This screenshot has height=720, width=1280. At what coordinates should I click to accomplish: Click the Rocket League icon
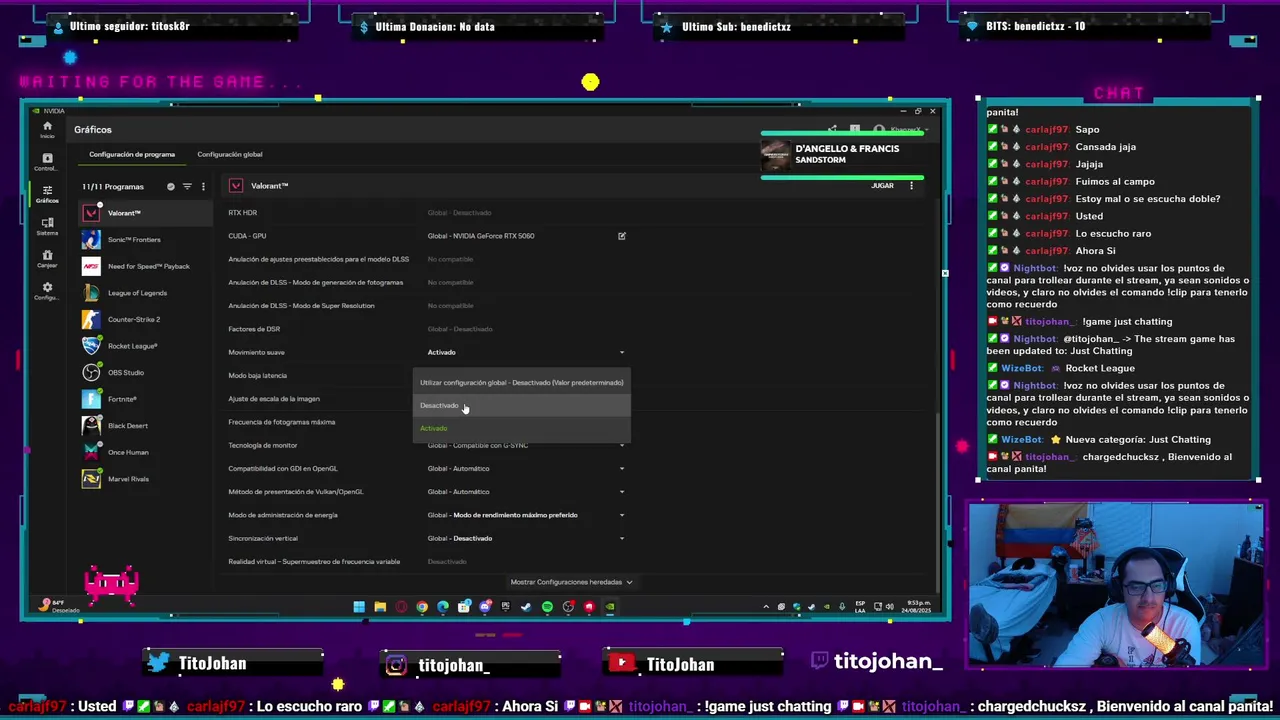[91, 346]
